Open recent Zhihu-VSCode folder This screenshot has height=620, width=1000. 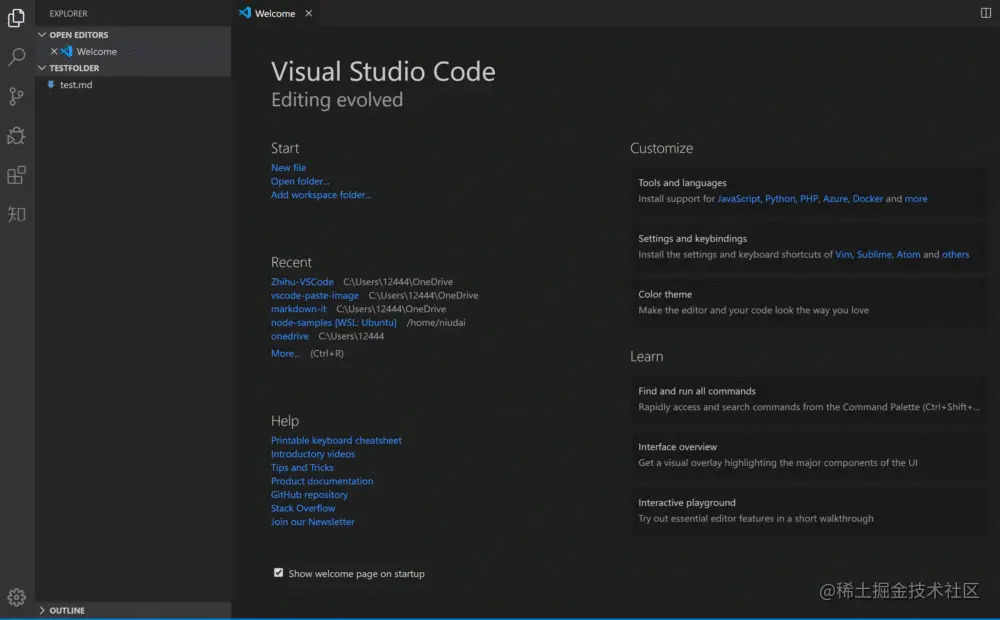pos(302,281)
